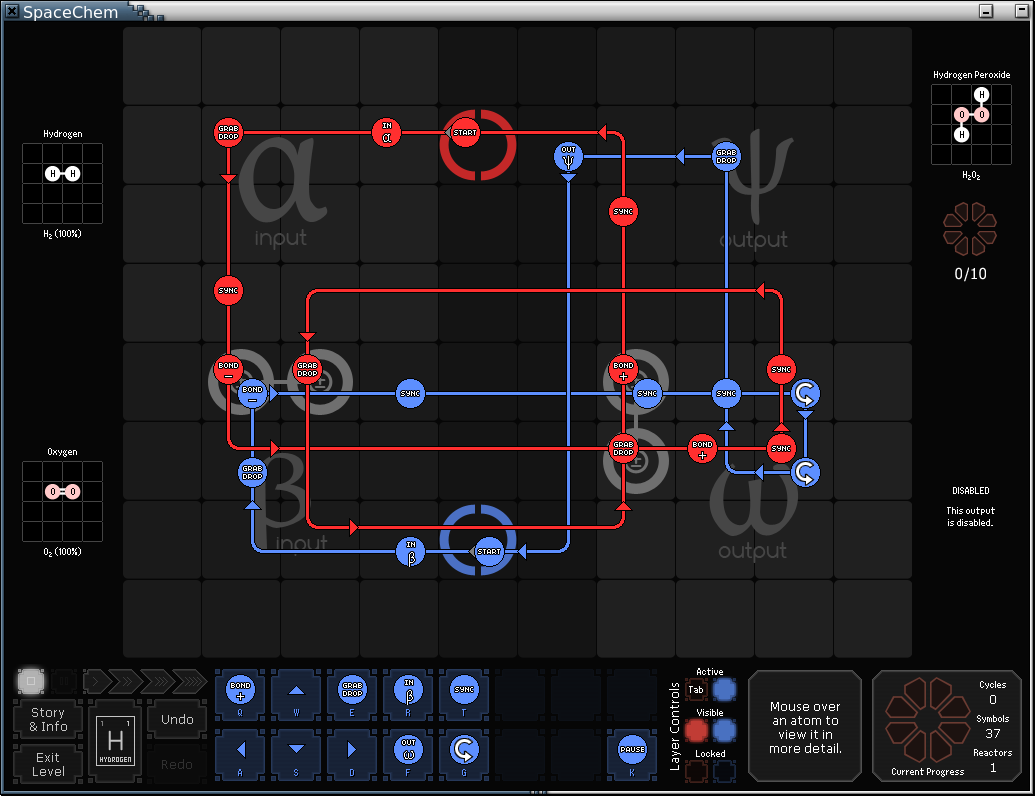The width and height of the screenshot is (1035, 796).
Task: Click the blue SYNC node right of blue BOND−
Action: (411, 394)
